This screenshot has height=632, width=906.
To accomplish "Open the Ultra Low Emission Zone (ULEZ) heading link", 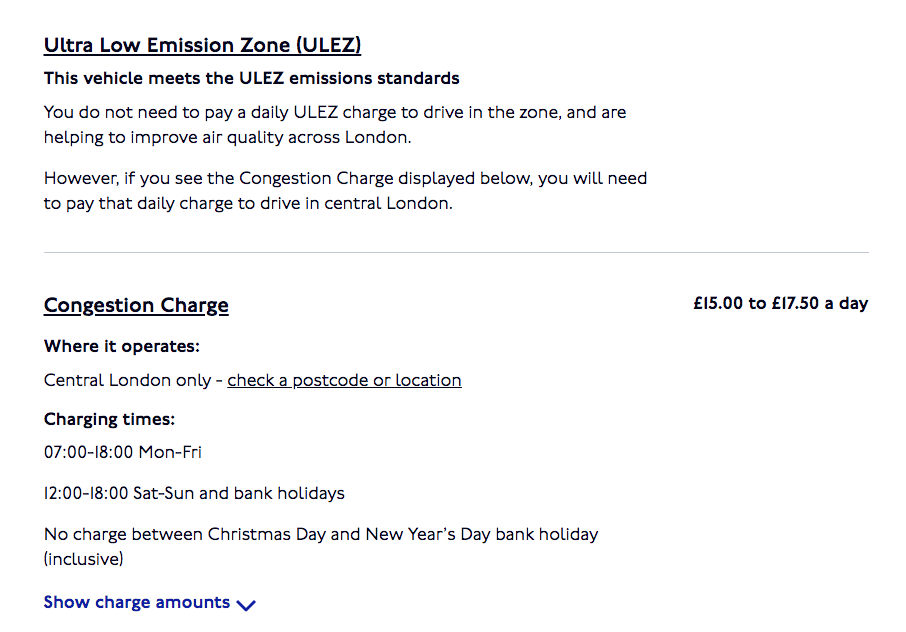I will pyautogui.click(x=202, y=45).
